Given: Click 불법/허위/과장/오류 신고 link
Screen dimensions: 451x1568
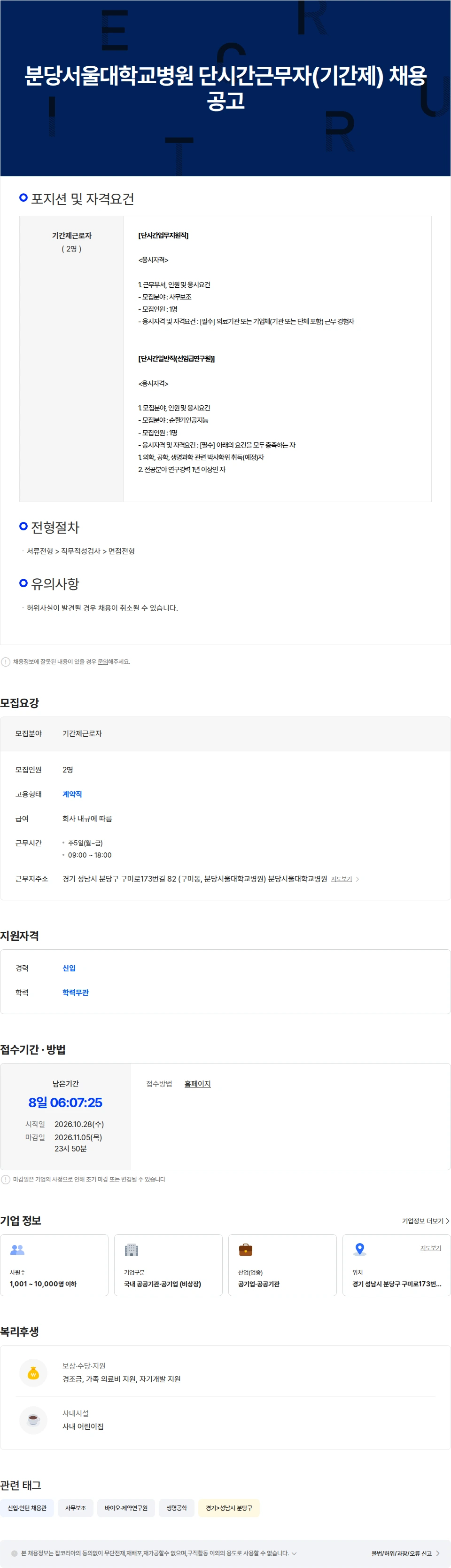Looking at the screenshot, I should 401,1553.
